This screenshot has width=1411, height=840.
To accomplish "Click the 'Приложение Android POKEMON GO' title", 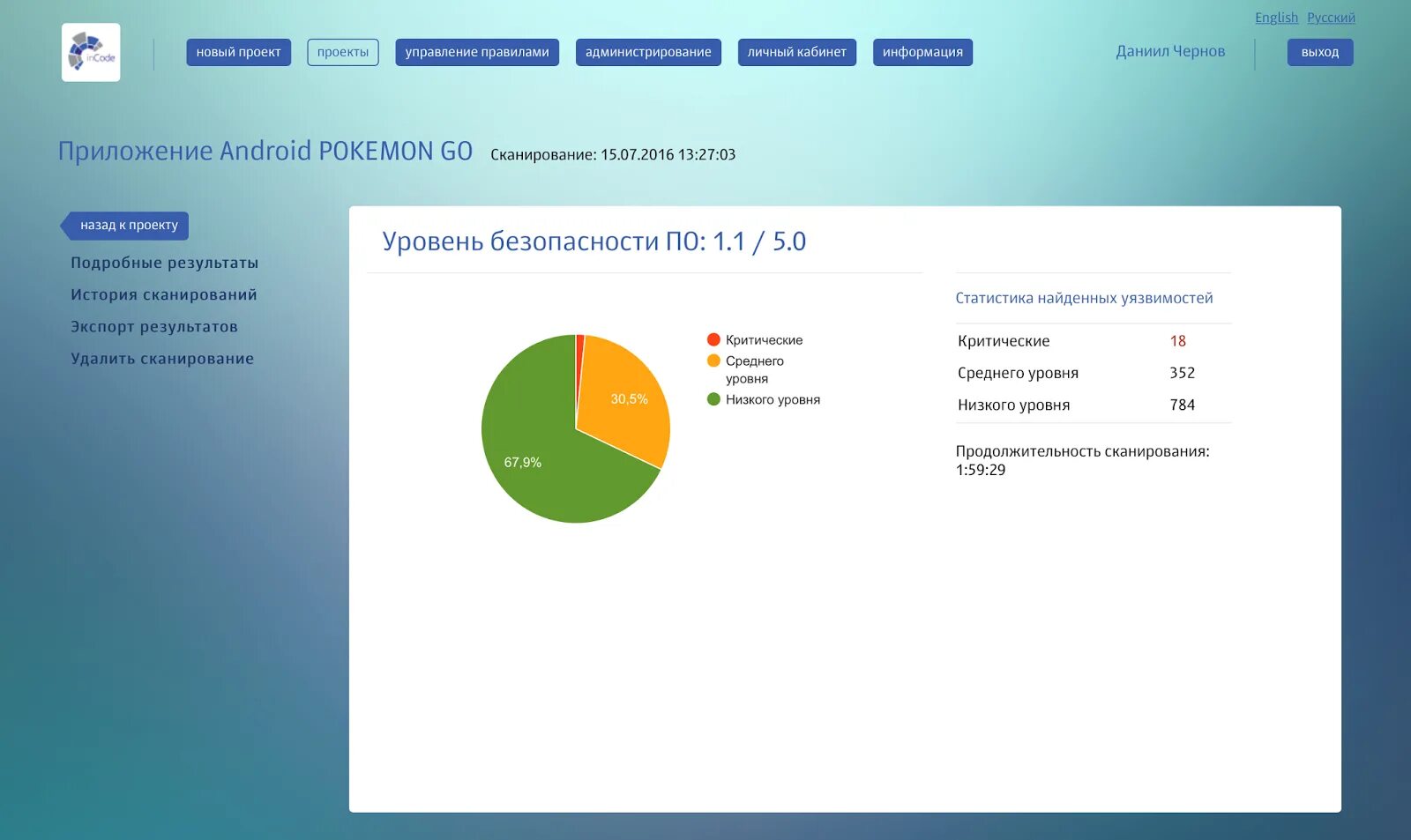I will (265, 152).
